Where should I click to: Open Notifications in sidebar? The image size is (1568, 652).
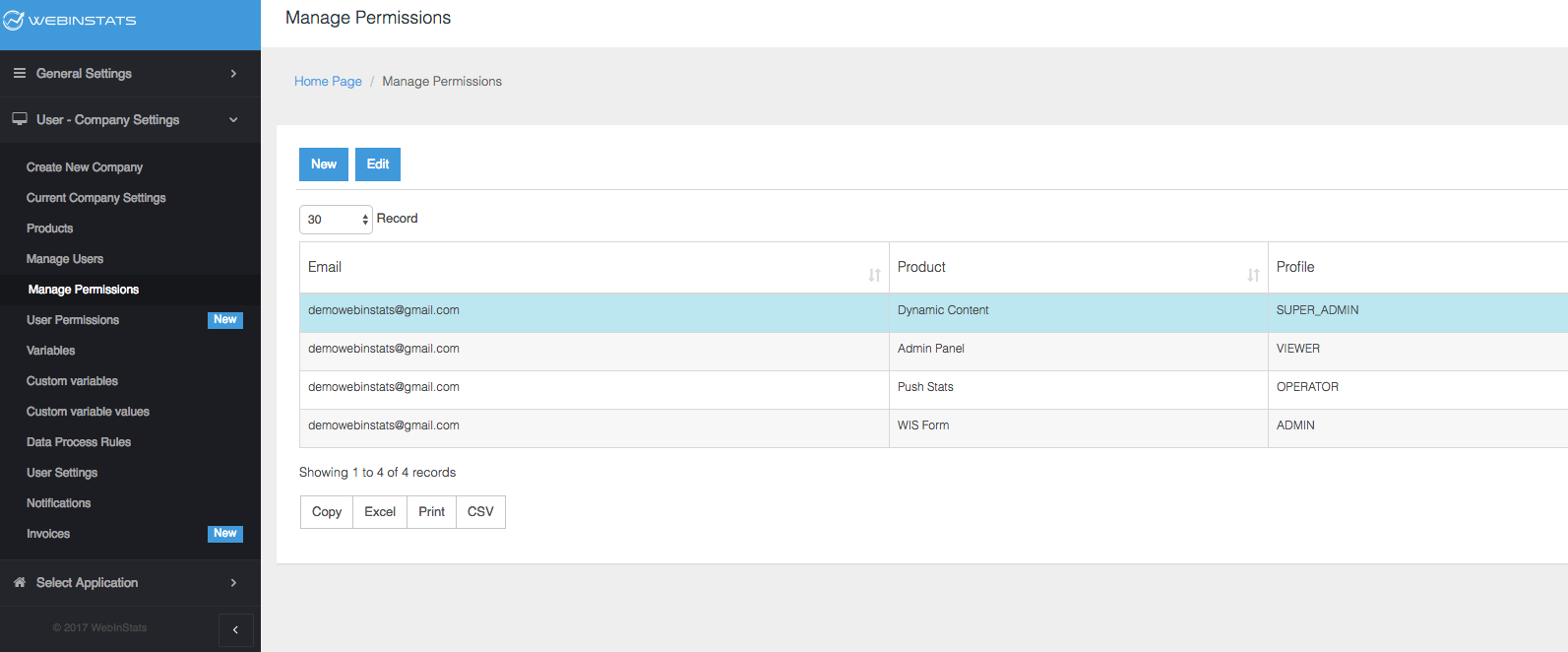click(59, 503)
